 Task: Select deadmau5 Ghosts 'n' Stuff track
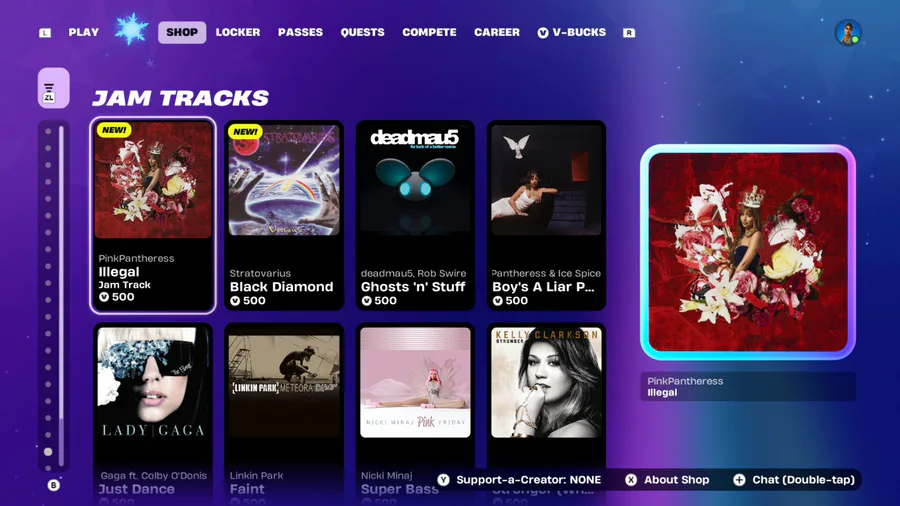[x=415, y=216]
